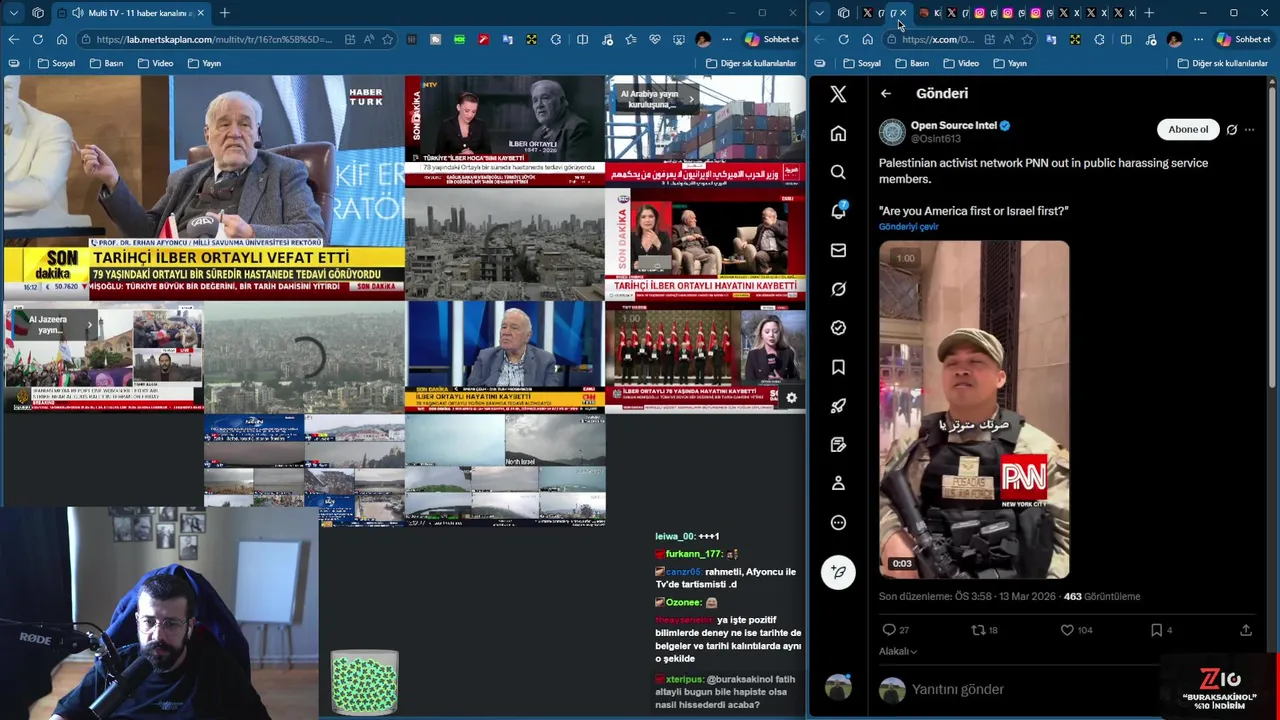
Task: Open Profile icon in X sidebar
Action: point(838,483)
